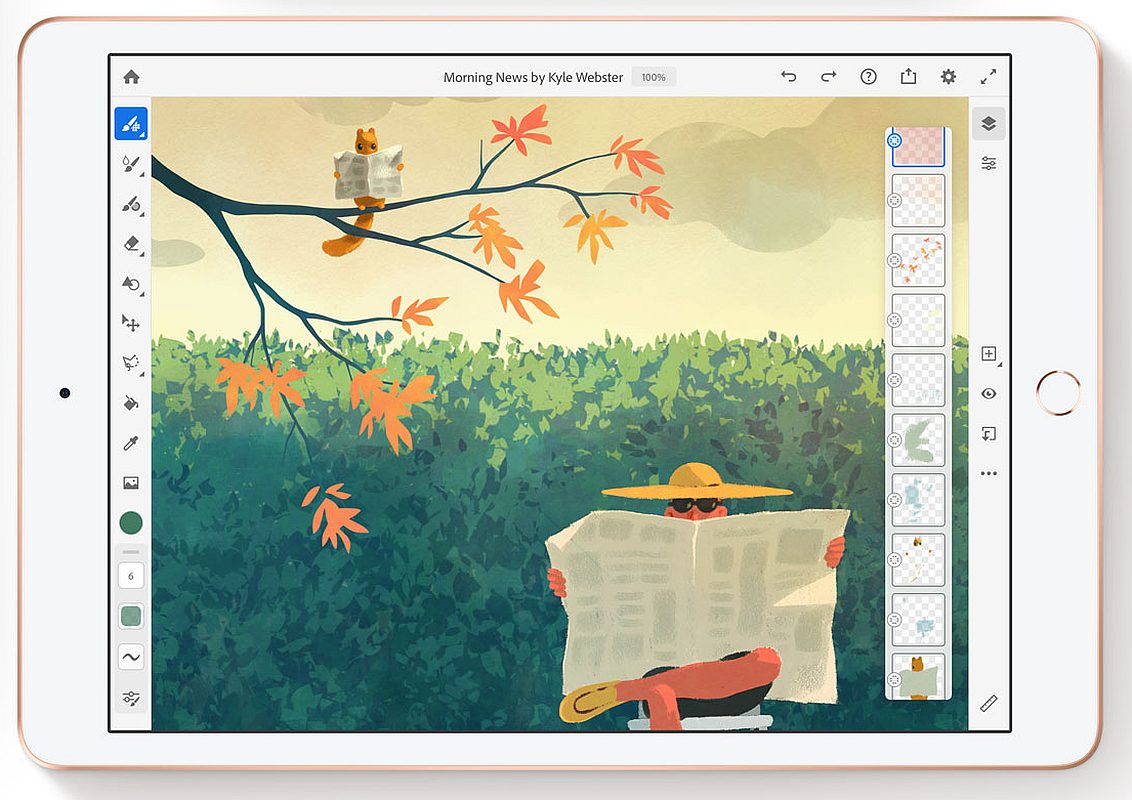Select the top pink selected layer thumbnail

[918, 147]
